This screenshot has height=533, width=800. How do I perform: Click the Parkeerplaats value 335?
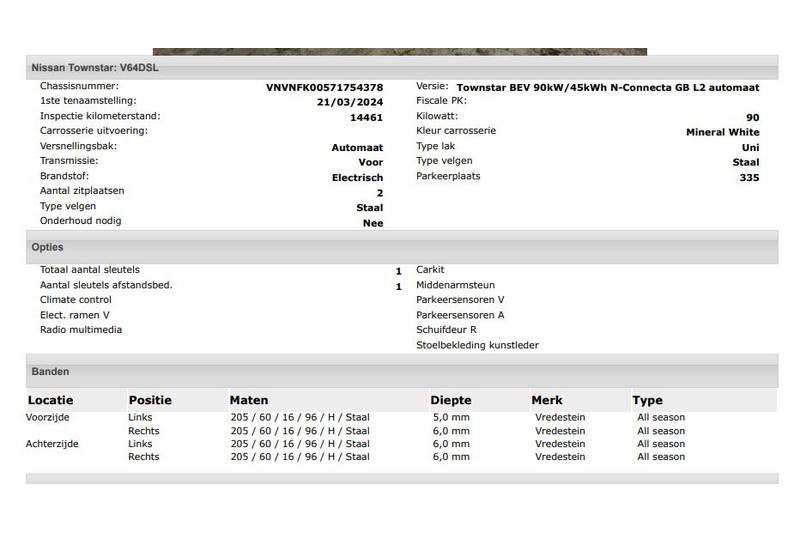tap(748, 177)
